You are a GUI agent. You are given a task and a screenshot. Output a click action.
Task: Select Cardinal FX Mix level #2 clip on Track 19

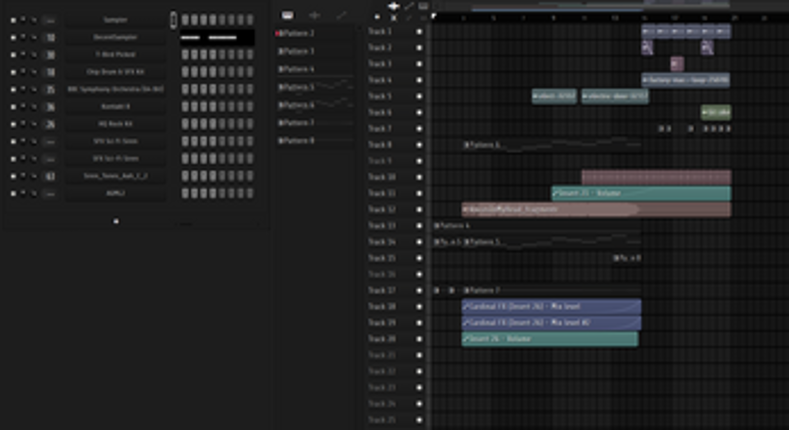click(551, 322)
